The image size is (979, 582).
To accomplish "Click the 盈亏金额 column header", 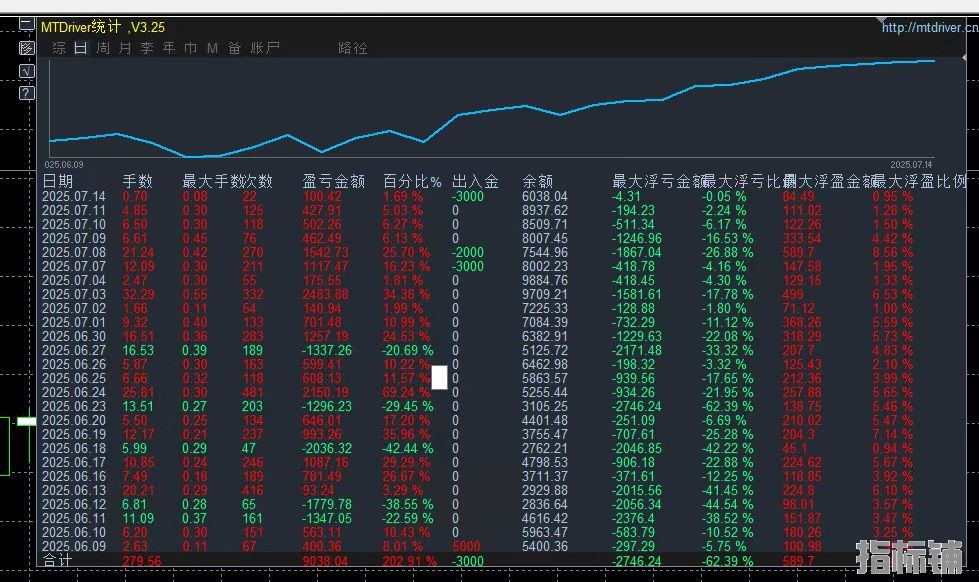I will tap(333, 181).
